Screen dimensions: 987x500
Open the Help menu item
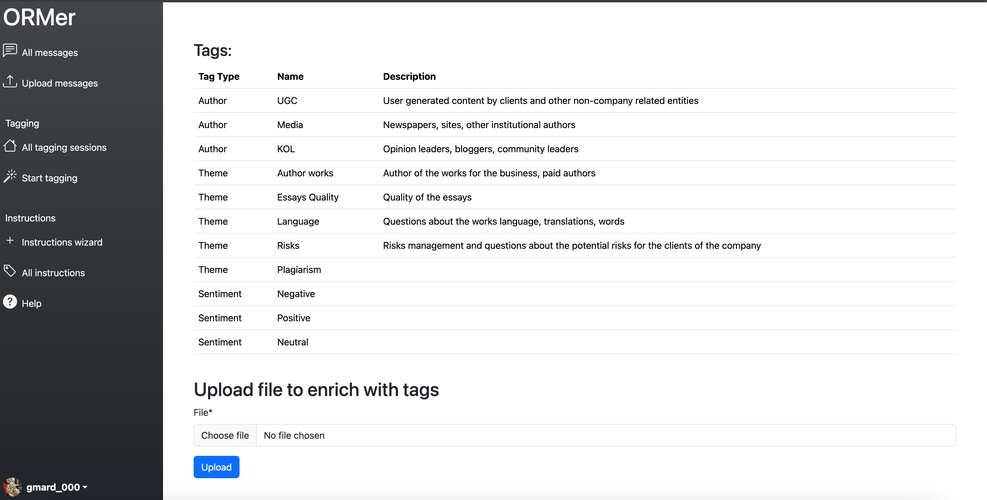pos(32,304)
